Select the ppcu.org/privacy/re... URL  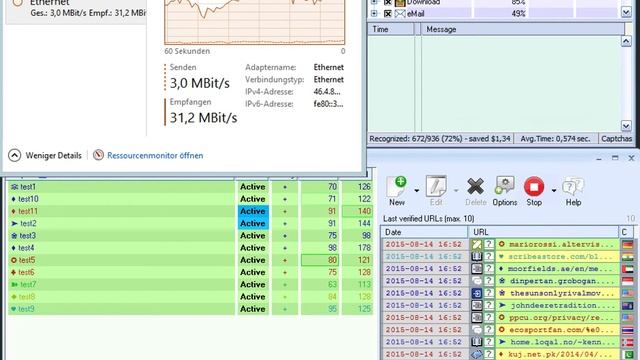561,318
